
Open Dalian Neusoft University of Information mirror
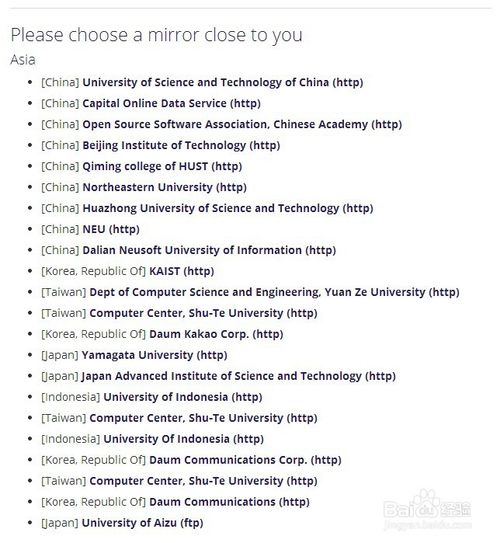point(209,250)
